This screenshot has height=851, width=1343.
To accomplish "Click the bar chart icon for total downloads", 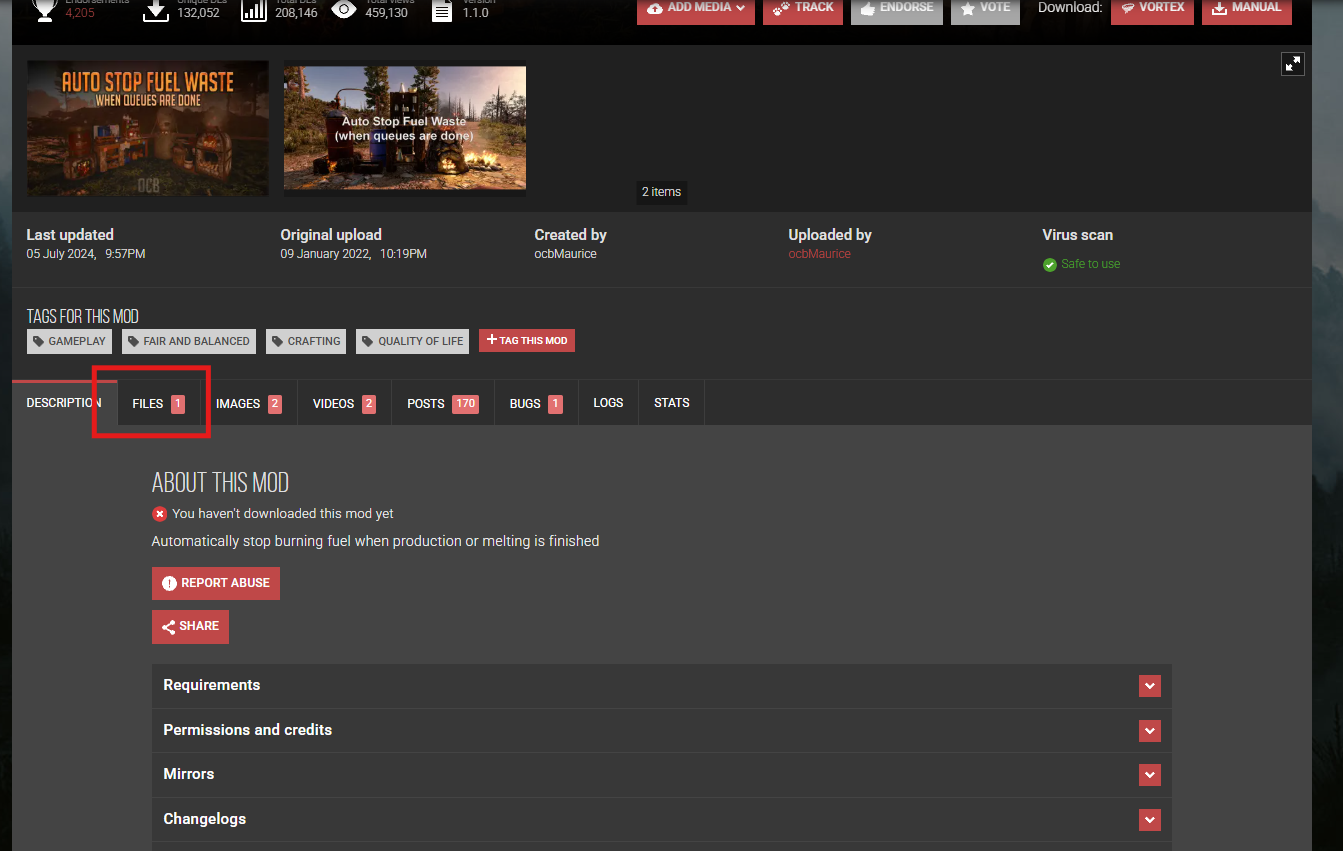I will [x=254, y=10].
